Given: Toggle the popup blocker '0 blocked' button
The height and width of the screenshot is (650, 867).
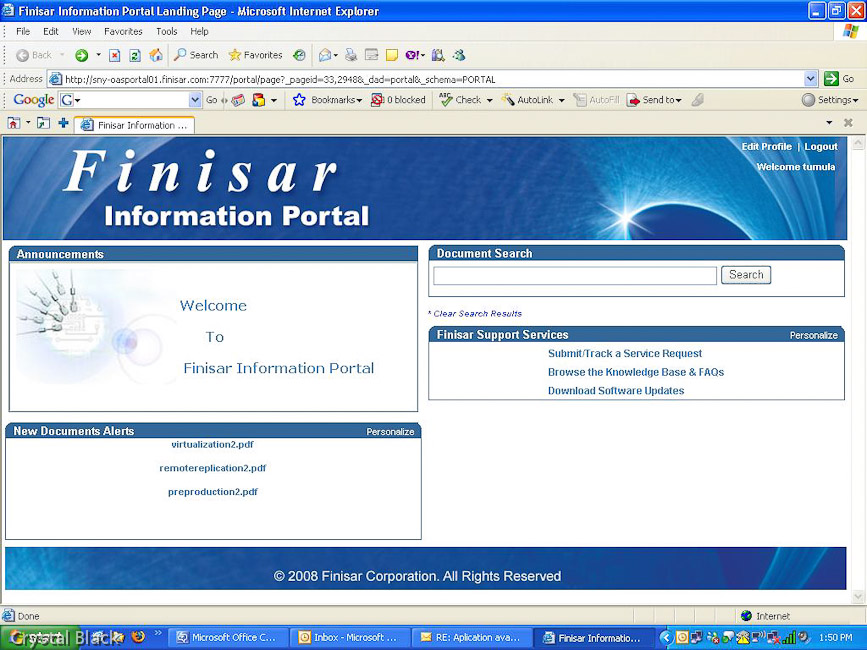Looking at the screenshot, I should tap(398, 100).
